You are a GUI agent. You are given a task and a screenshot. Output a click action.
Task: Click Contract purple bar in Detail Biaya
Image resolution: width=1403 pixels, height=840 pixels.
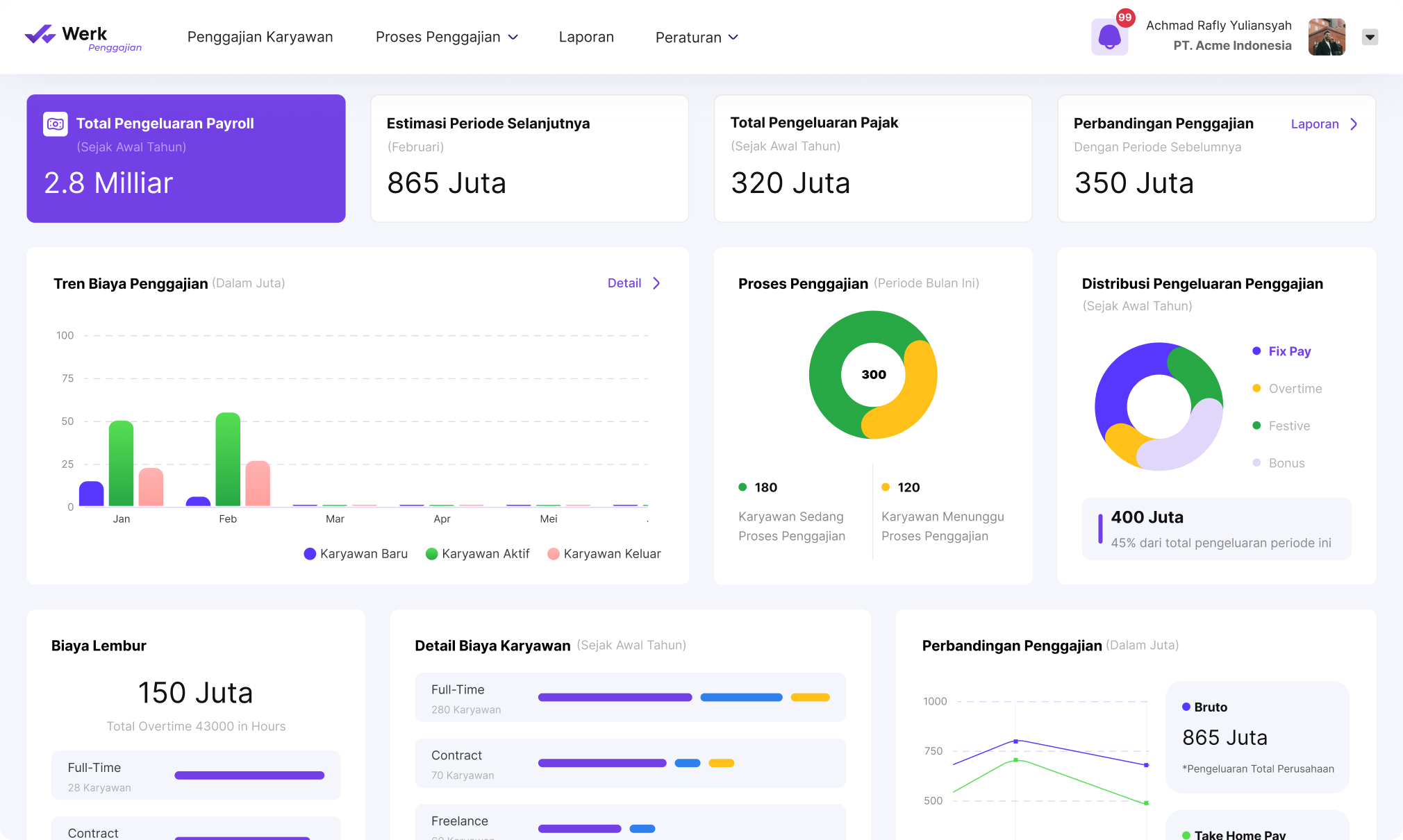pos(602,763)
